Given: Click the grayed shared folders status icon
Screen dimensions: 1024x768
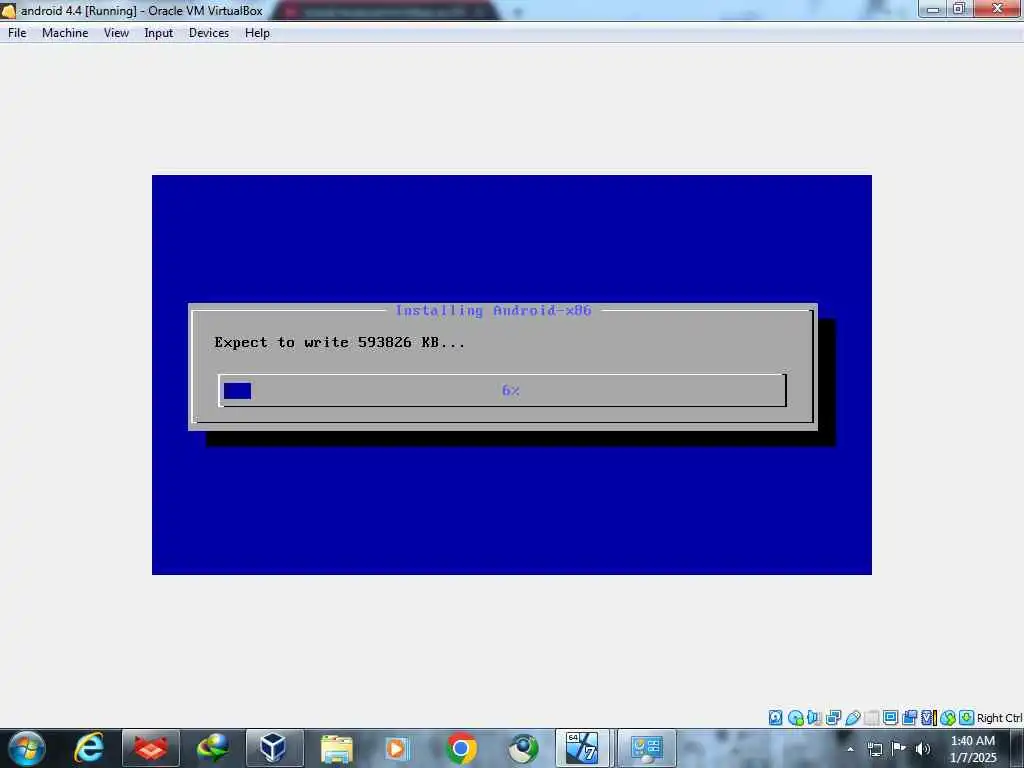Looking at the screenshot, I should [x=871, y=718].
